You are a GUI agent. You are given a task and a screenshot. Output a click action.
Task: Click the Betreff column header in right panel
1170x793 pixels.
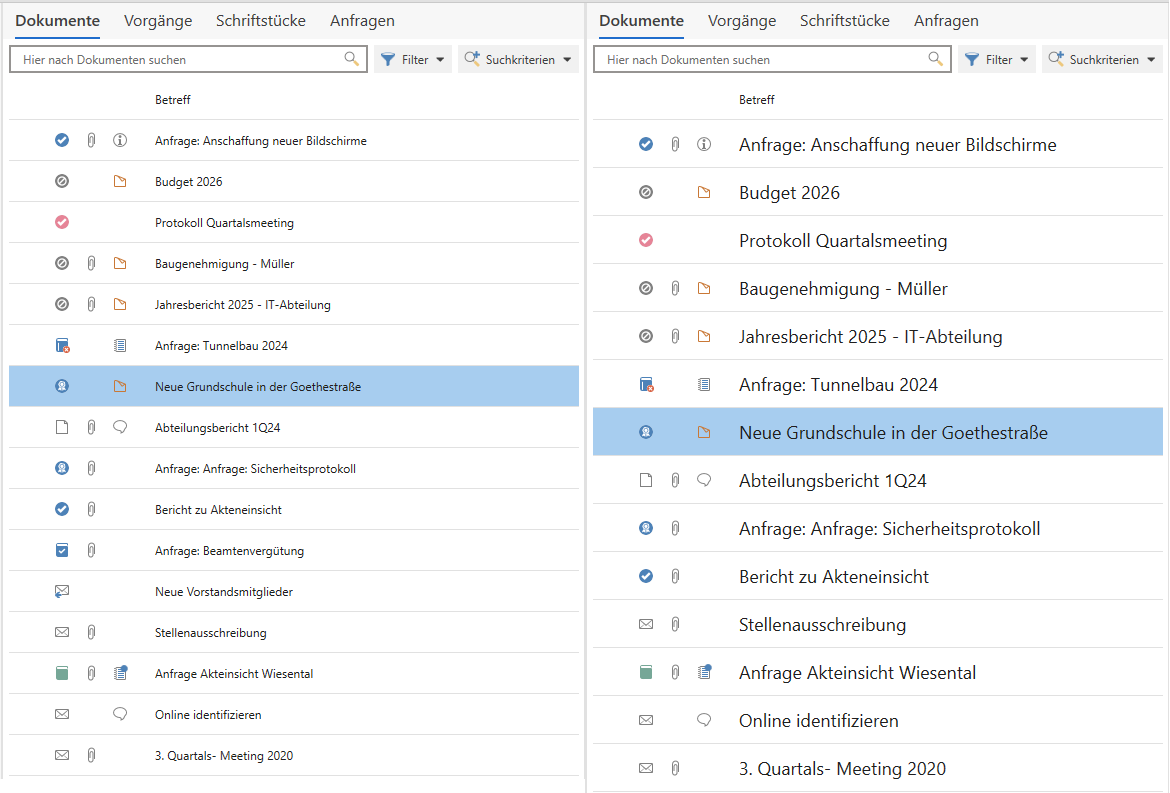click(x=756, y=100)
